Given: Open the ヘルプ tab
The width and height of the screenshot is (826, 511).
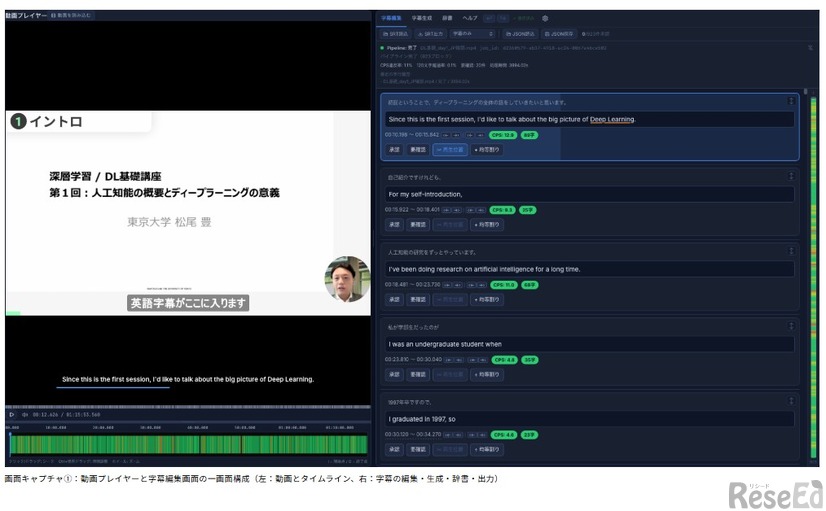Looking at the screenshot, I should [470, 18].
